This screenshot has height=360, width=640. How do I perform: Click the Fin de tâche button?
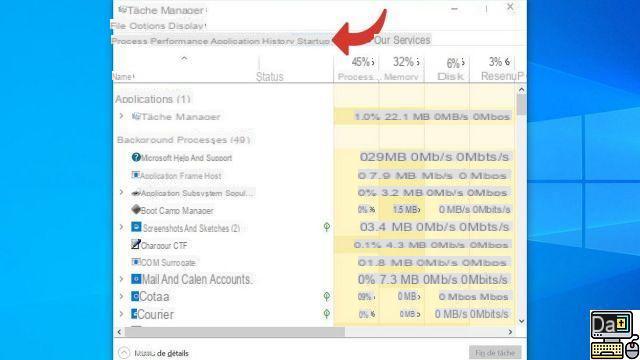click(x=495, y=353)
